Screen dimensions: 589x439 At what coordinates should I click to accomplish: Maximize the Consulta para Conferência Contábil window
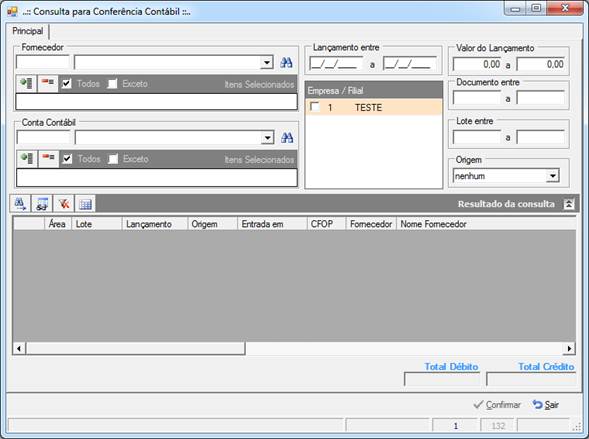pos(536,8)
